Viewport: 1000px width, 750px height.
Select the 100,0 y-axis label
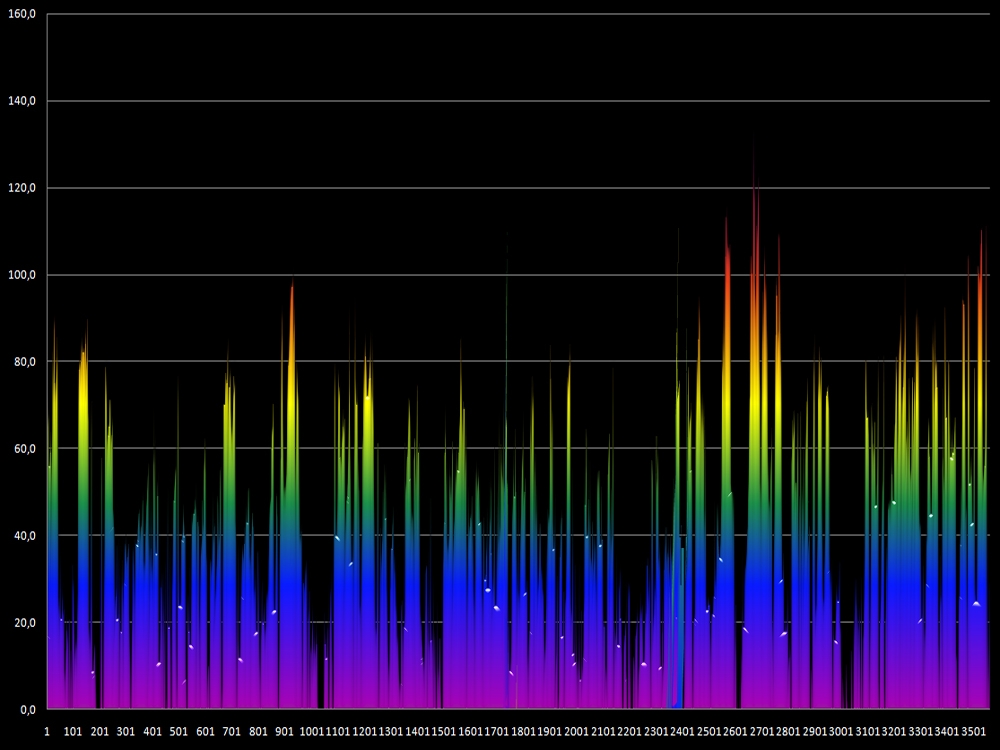click(x=22, y=275)
